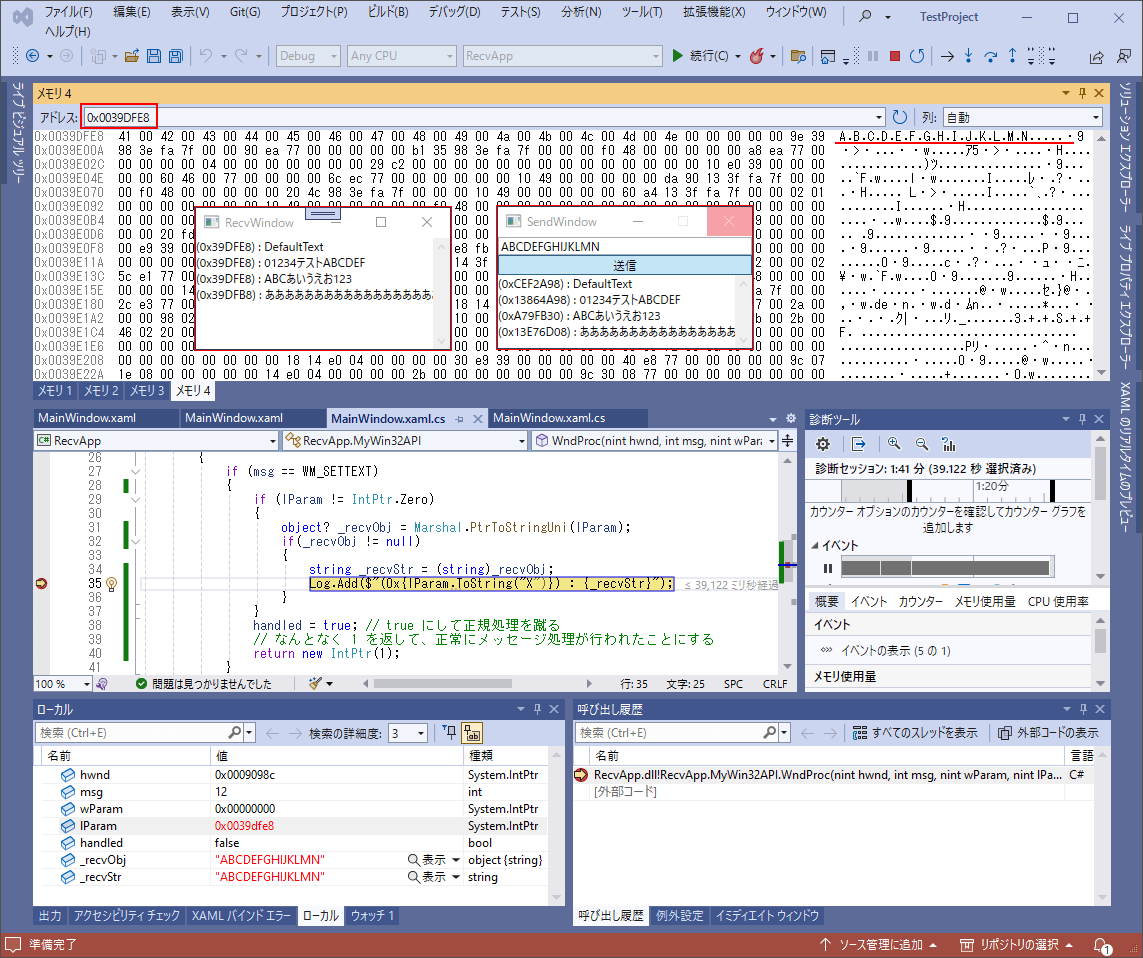Click the Hot Reload flame icon
The image size is (1143, 958).
[x=756, y=56]
